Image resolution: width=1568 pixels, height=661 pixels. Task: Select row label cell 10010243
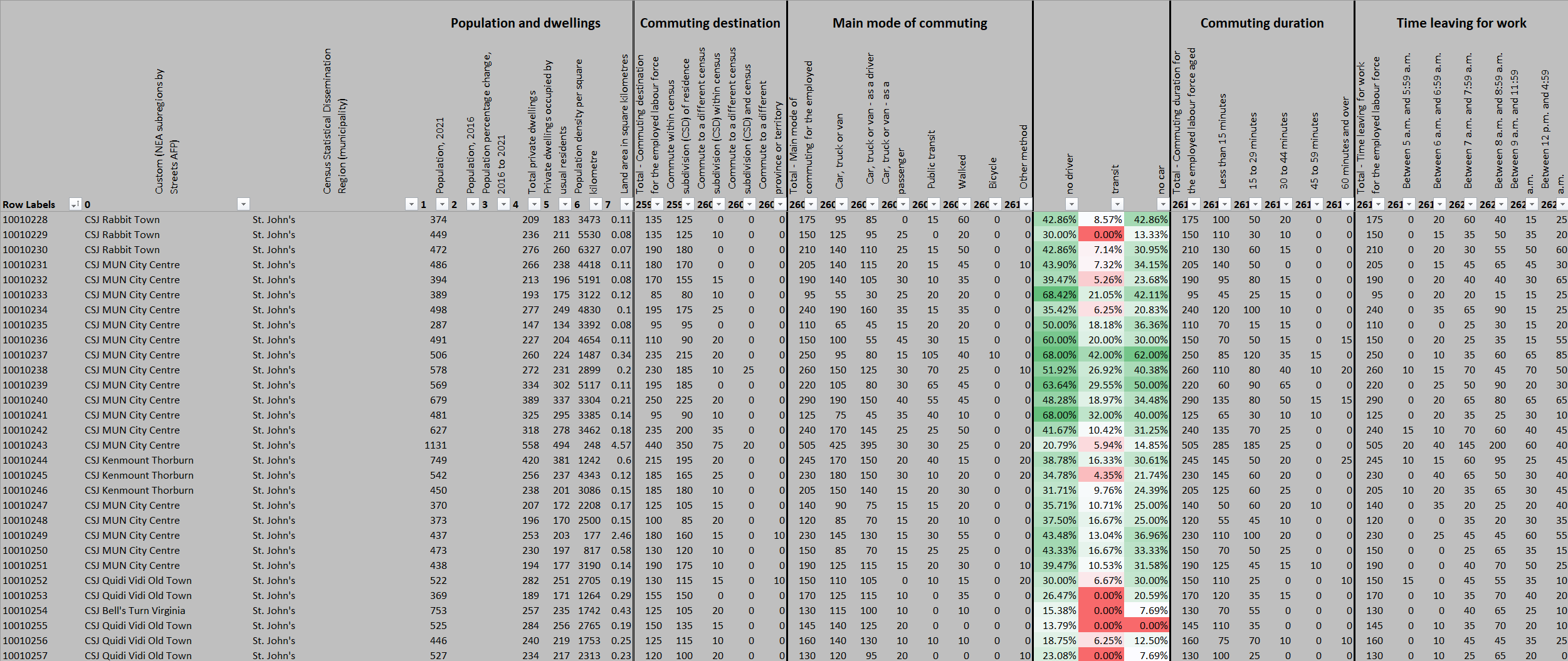pos(25,445)
